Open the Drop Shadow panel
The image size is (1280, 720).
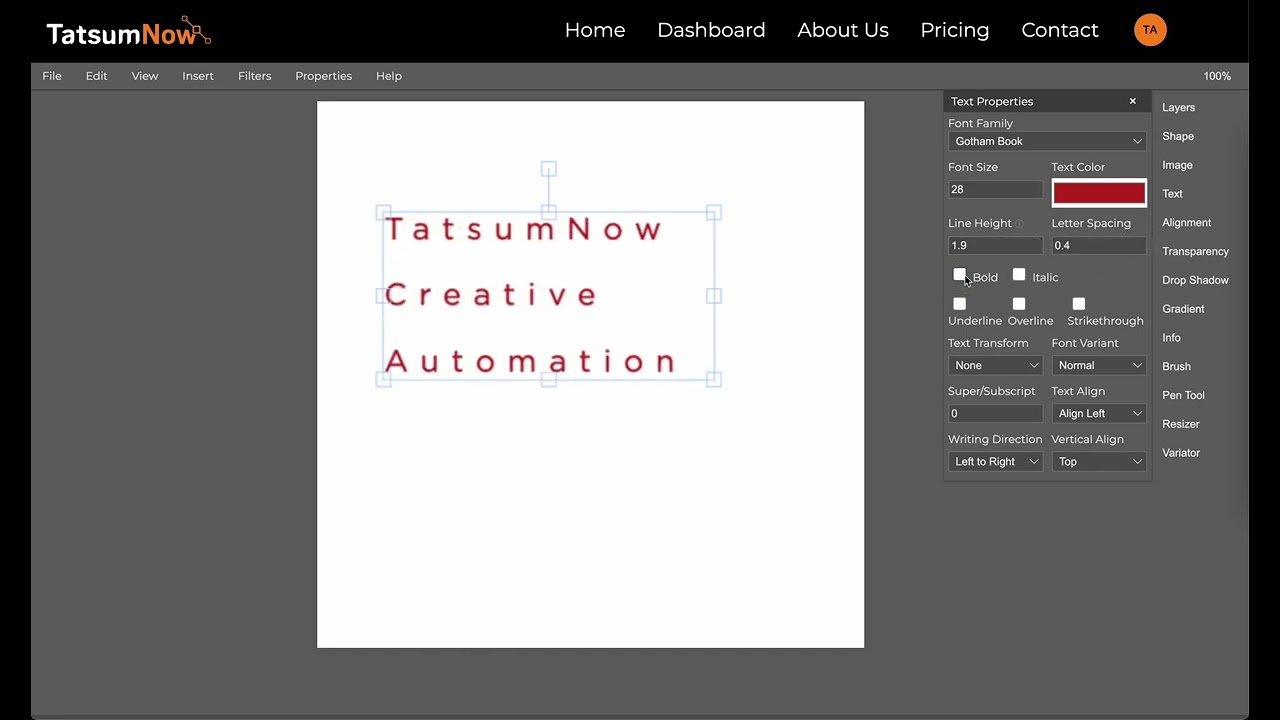1195,280
